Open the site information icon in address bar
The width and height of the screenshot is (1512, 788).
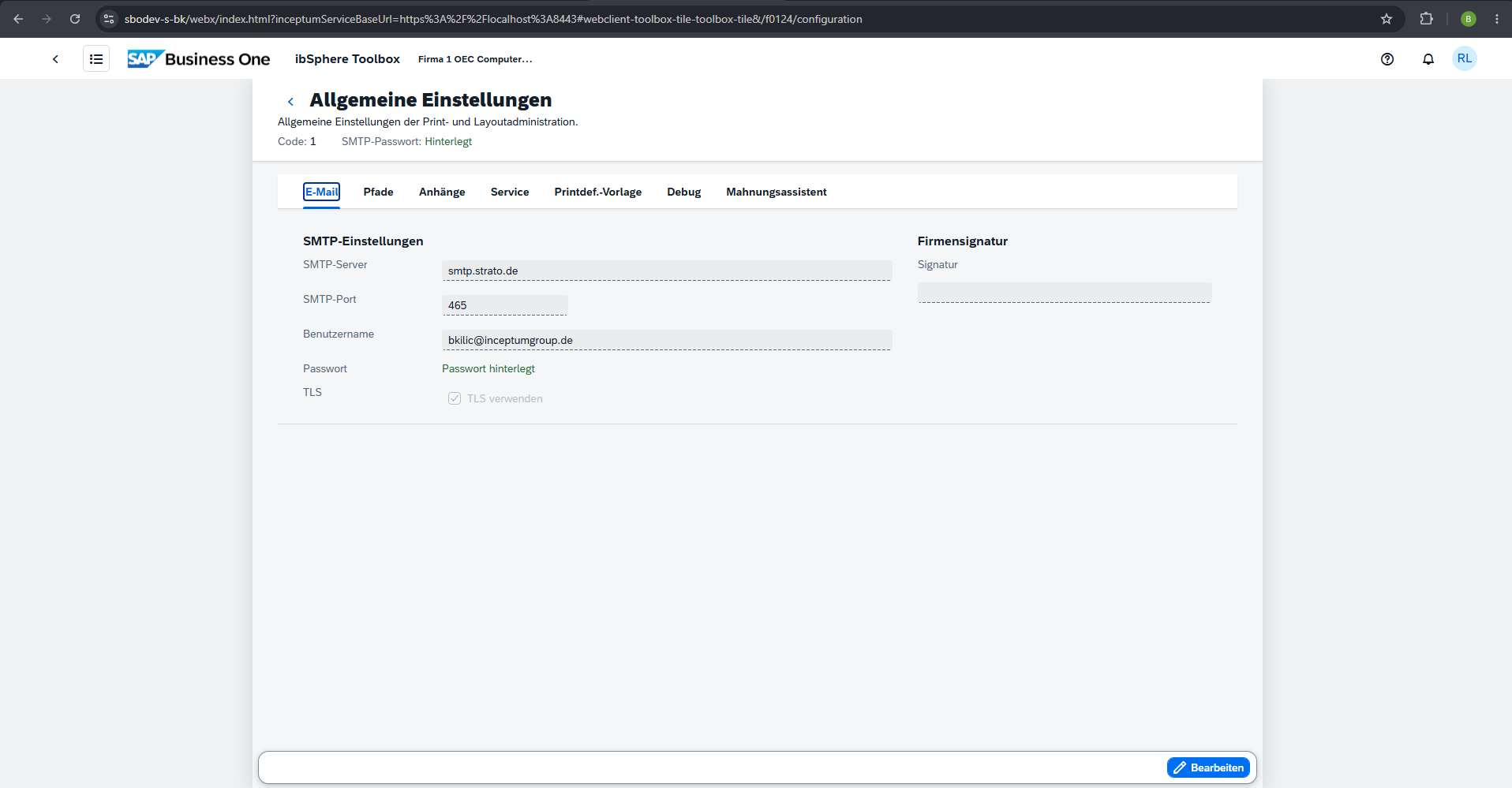point(109,19)
